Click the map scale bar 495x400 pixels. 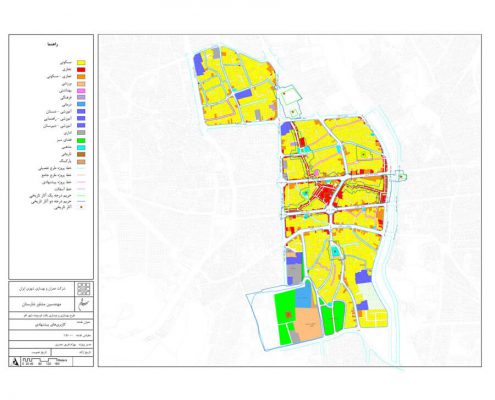tap(44, 362)
